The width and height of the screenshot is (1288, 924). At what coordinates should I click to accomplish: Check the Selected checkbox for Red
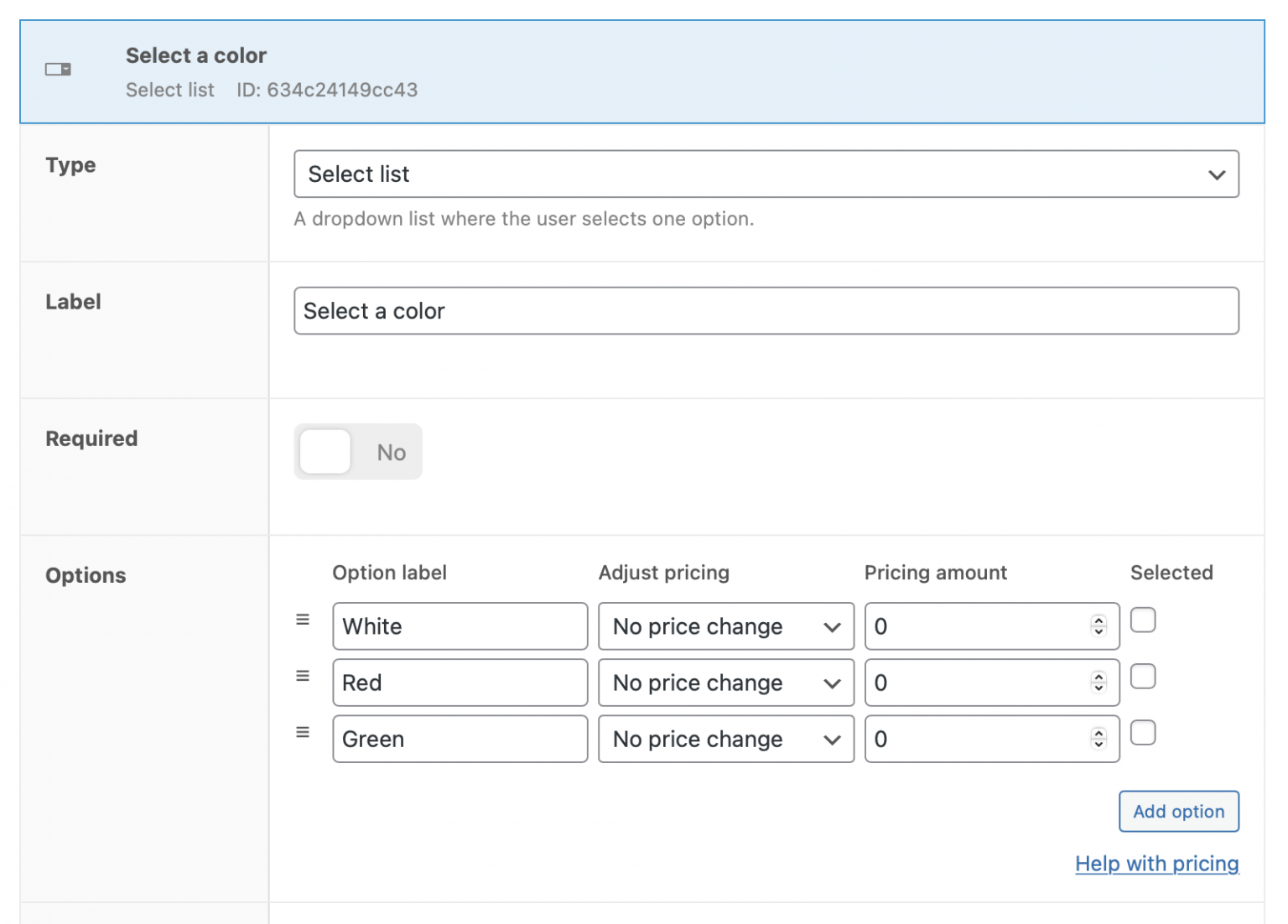(x=1143, y=676)
